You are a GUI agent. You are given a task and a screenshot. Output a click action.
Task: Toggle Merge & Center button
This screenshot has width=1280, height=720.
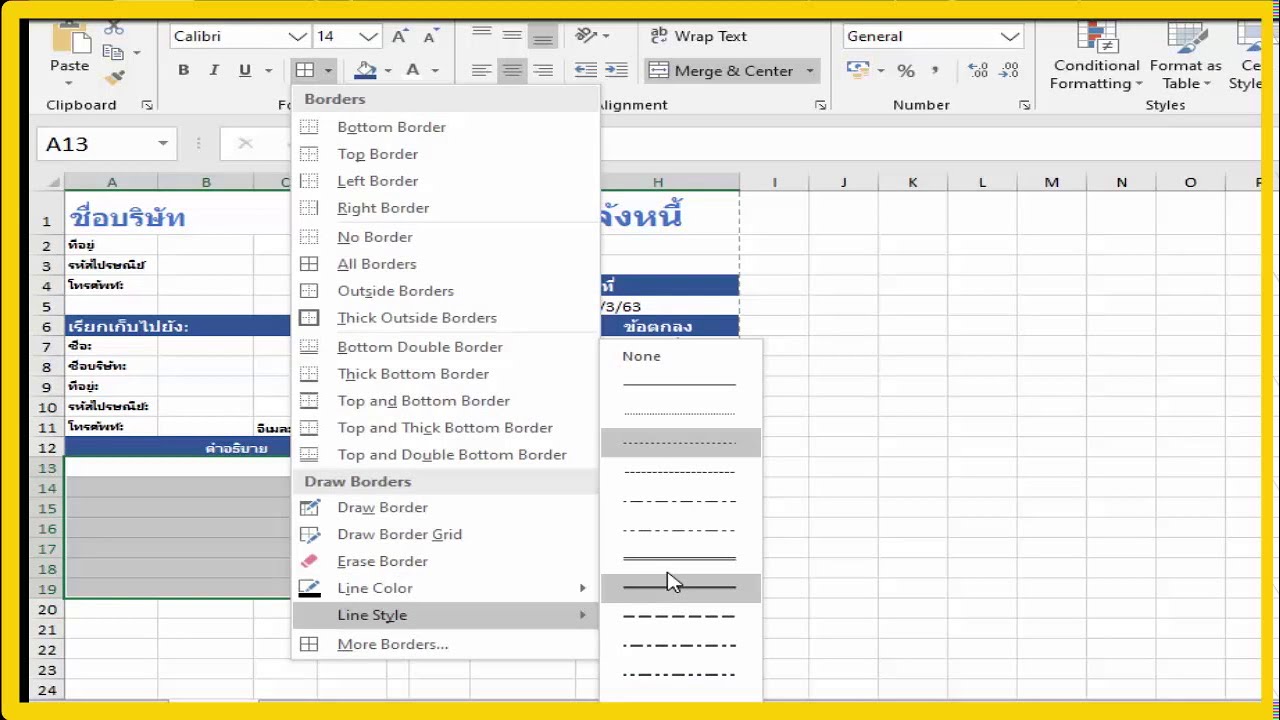point(721,70)
